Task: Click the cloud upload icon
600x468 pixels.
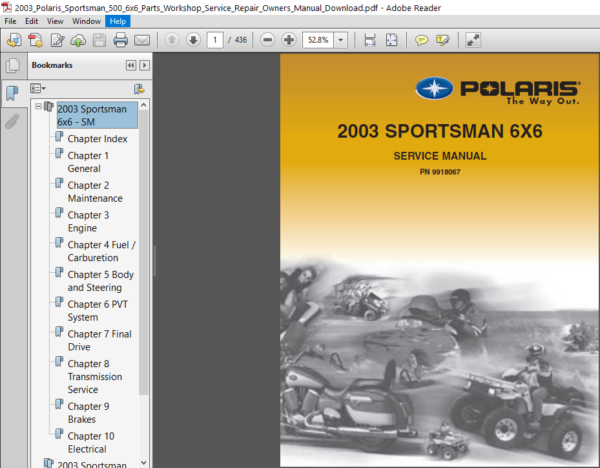Action: [78, 40]
